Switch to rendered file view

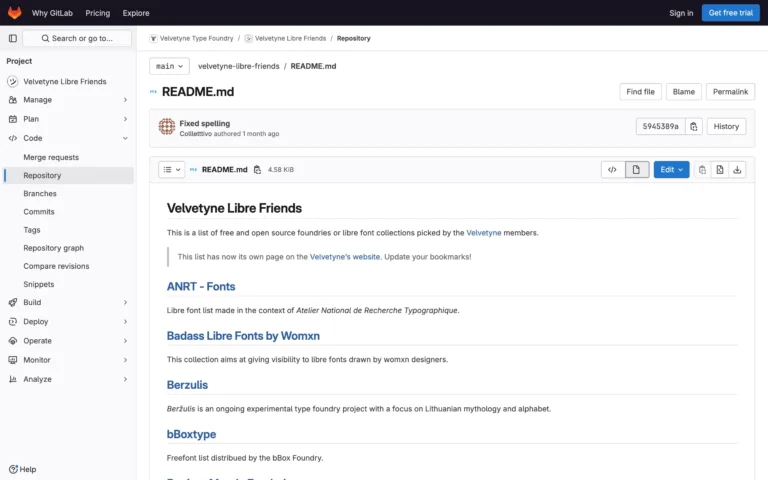[x=636, y=170]
